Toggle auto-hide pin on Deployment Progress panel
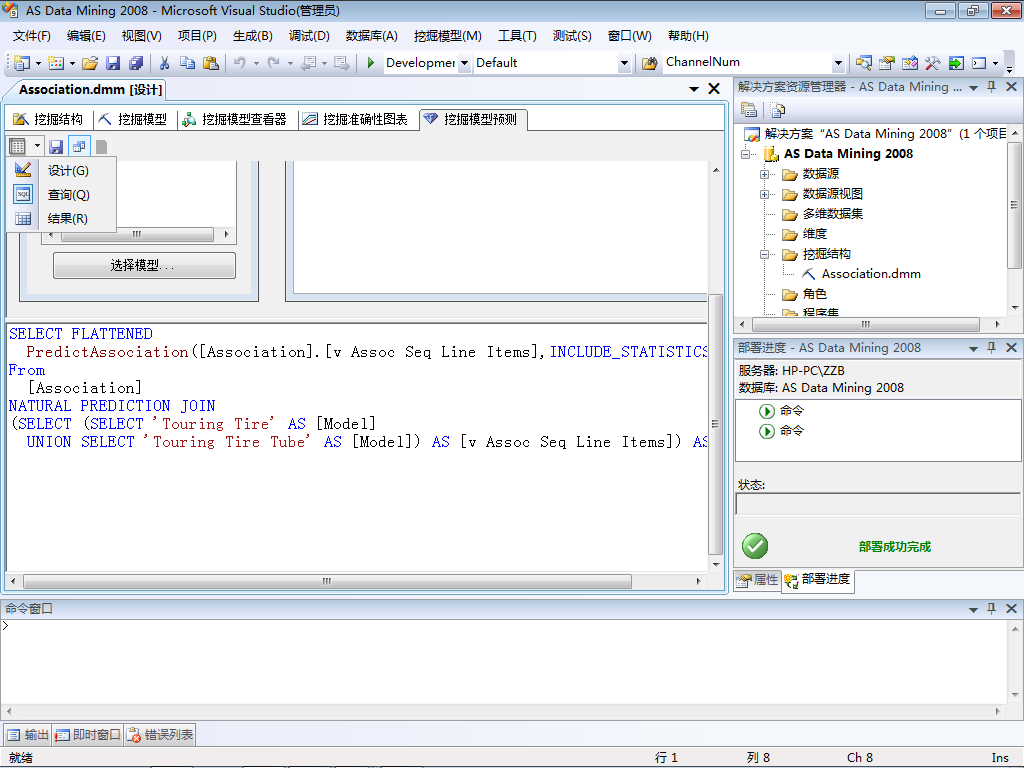 tap(991, 347)
